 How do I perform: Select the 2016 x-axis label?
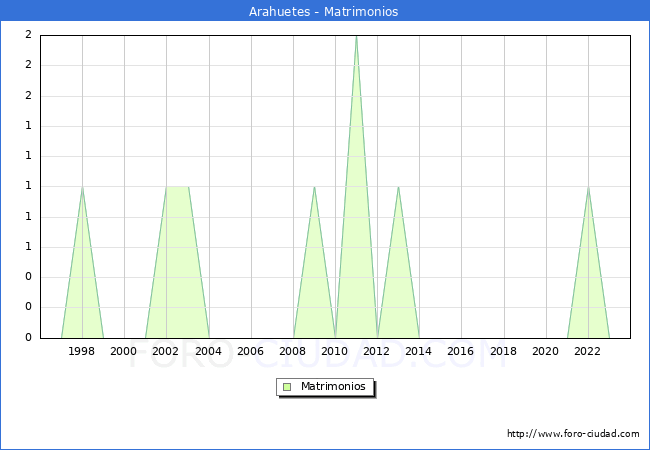(x=461, y=351)
